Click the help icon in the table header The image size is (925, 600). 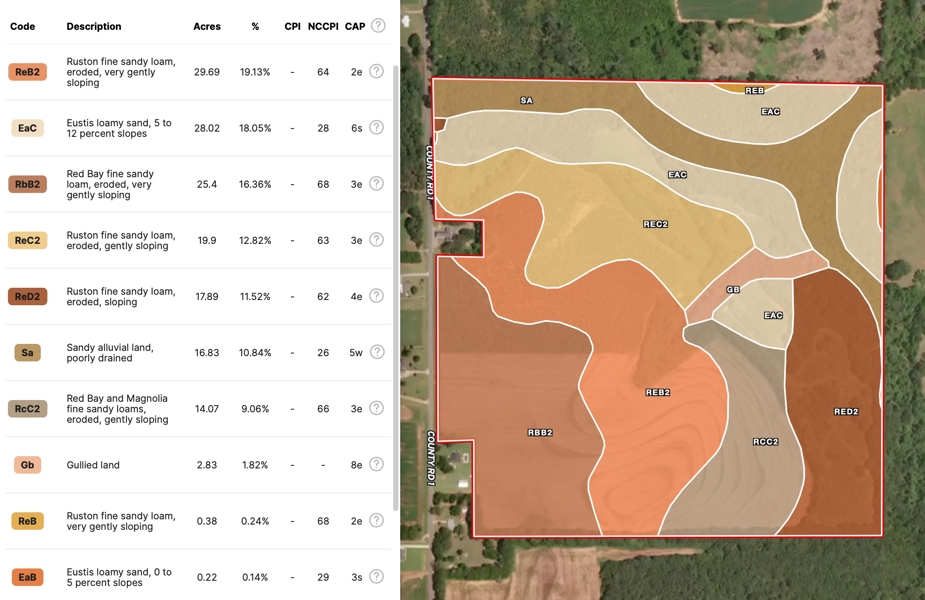click(x=378, y=26)
